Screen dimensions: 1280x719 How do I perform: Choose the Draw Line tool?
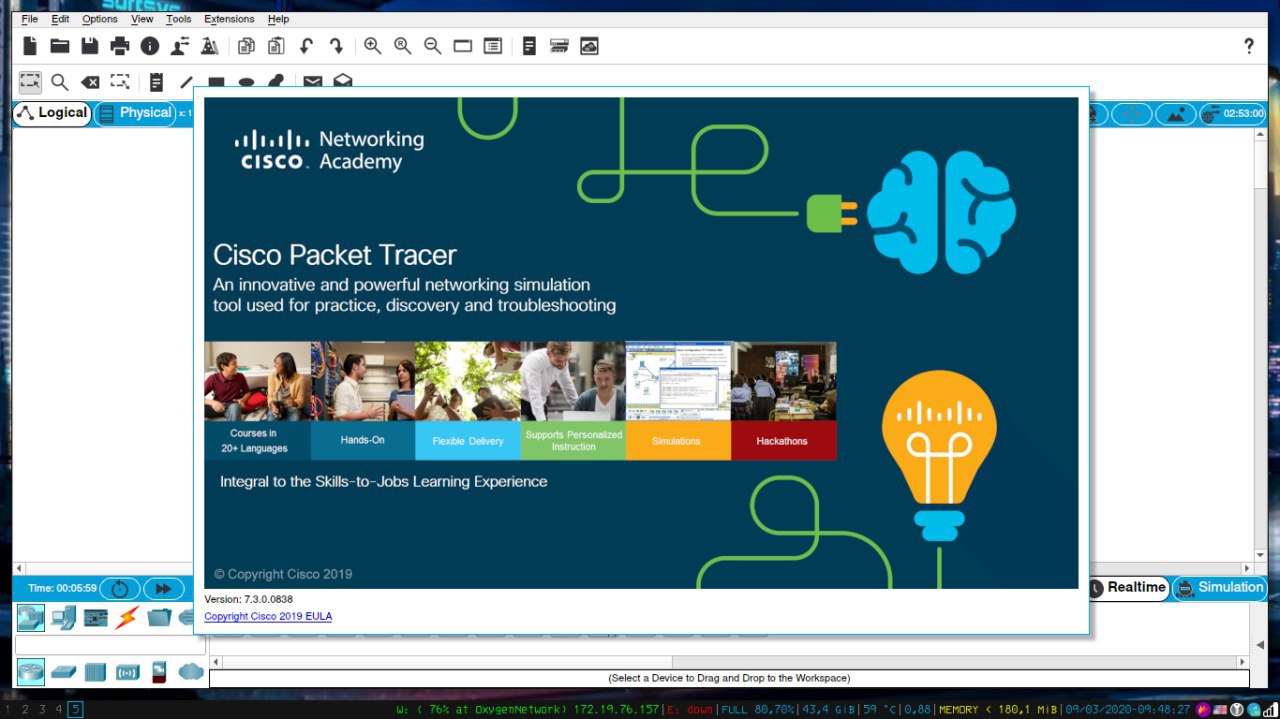tap(186, 82)
